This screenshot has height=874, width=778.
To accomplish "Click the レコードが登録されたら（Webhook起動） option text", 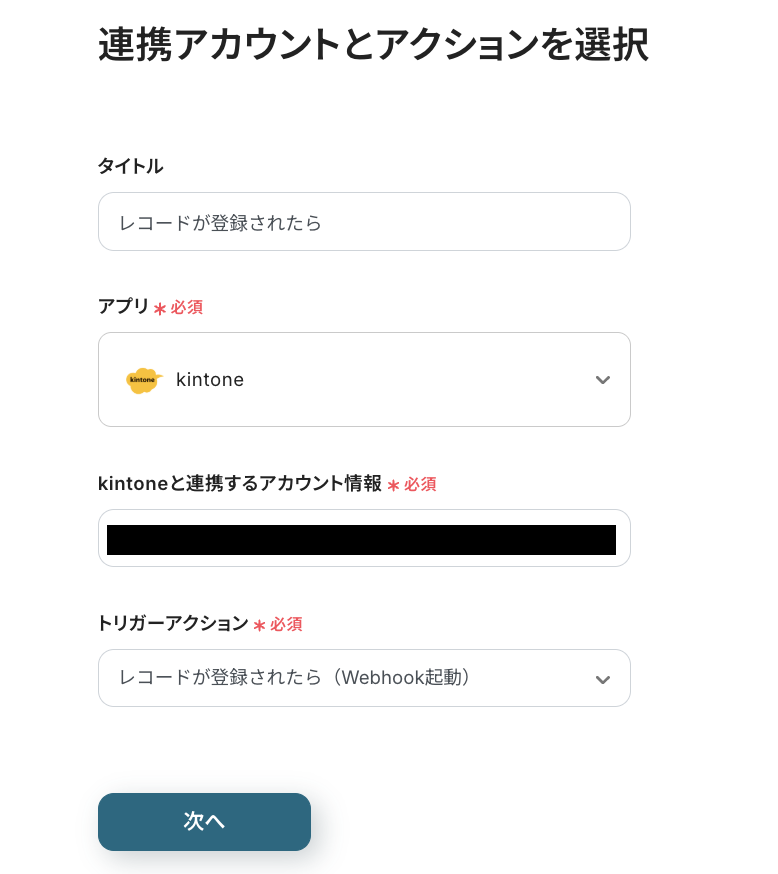I will pos(295,678).
